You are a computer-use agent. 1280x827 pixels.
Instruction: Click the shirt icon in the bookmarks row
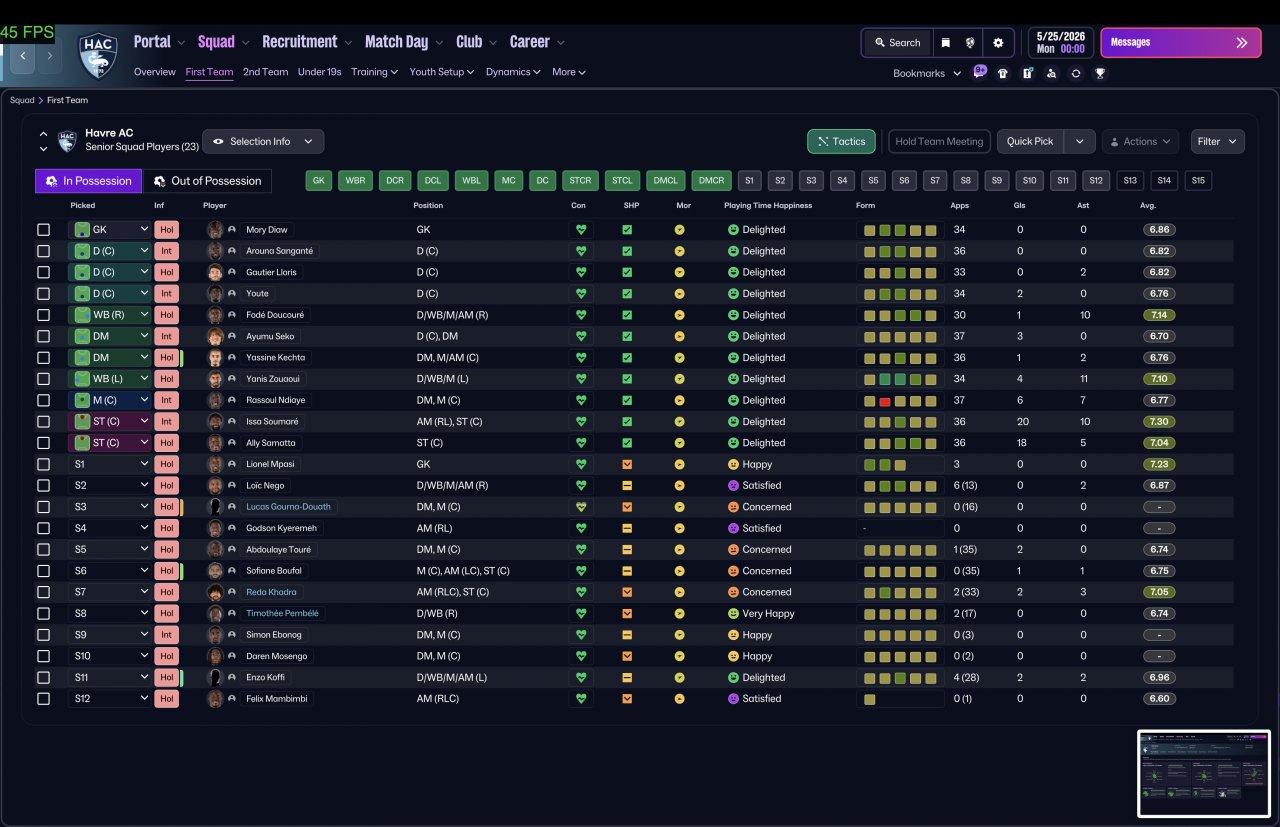point(1003,73)
